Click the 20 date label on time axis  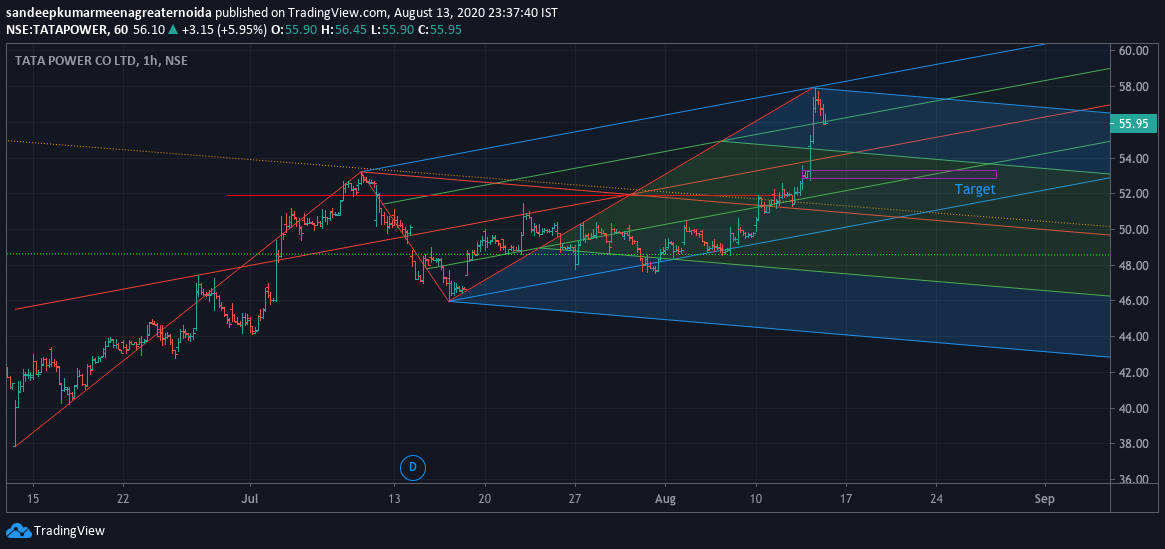484,496
